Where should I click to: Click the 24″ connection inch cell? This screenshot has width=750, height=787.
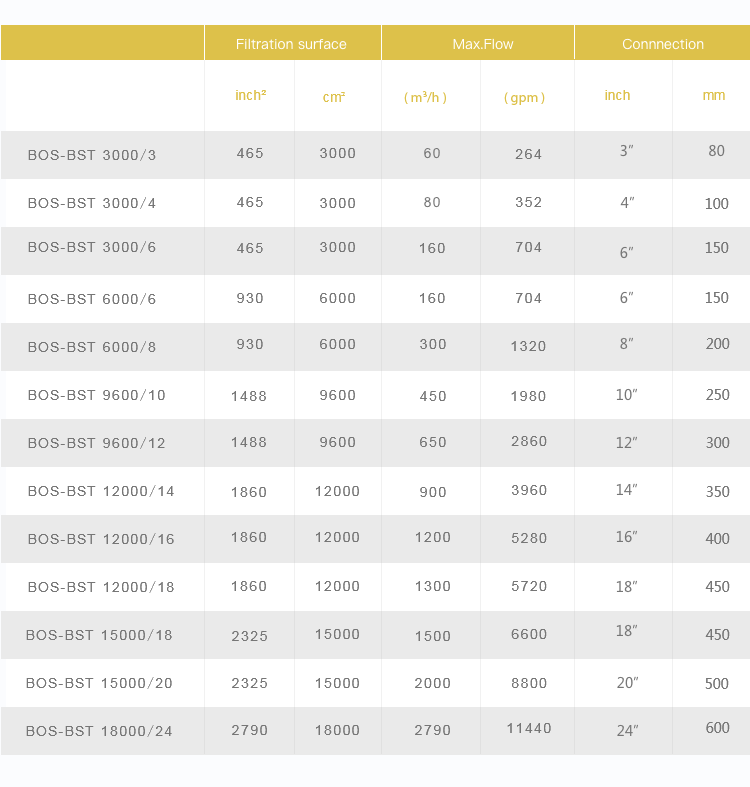626,731
